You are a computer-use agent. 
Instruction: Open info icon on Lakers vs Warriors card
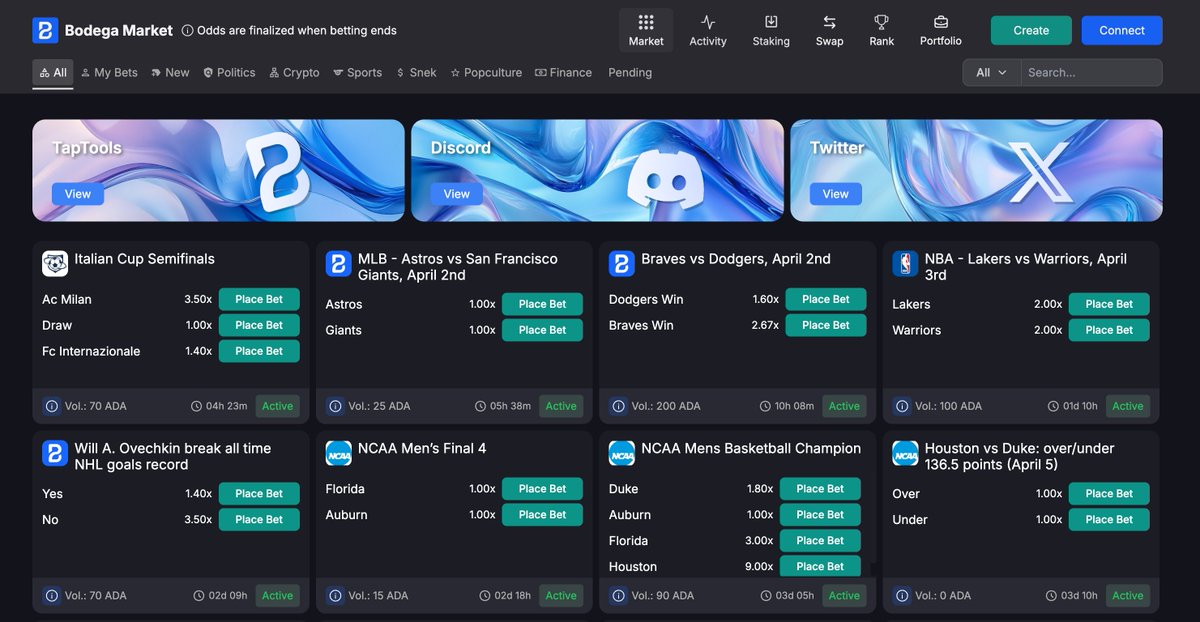(x=902, y=406)
